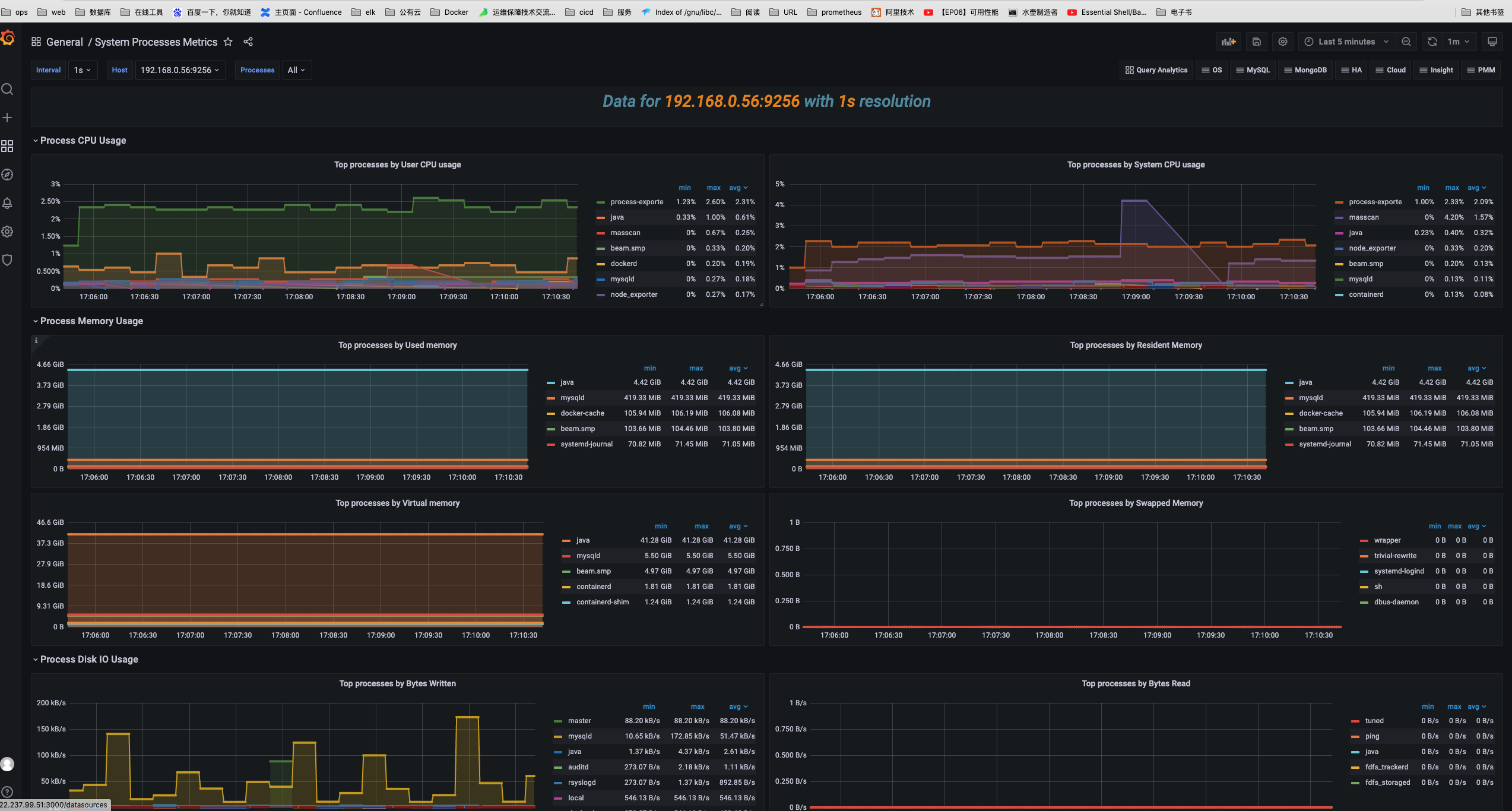Viewport: 1512px width, 811px height.
Task: Click java color swatch in User CPU legend
Action: pos(601,218)
